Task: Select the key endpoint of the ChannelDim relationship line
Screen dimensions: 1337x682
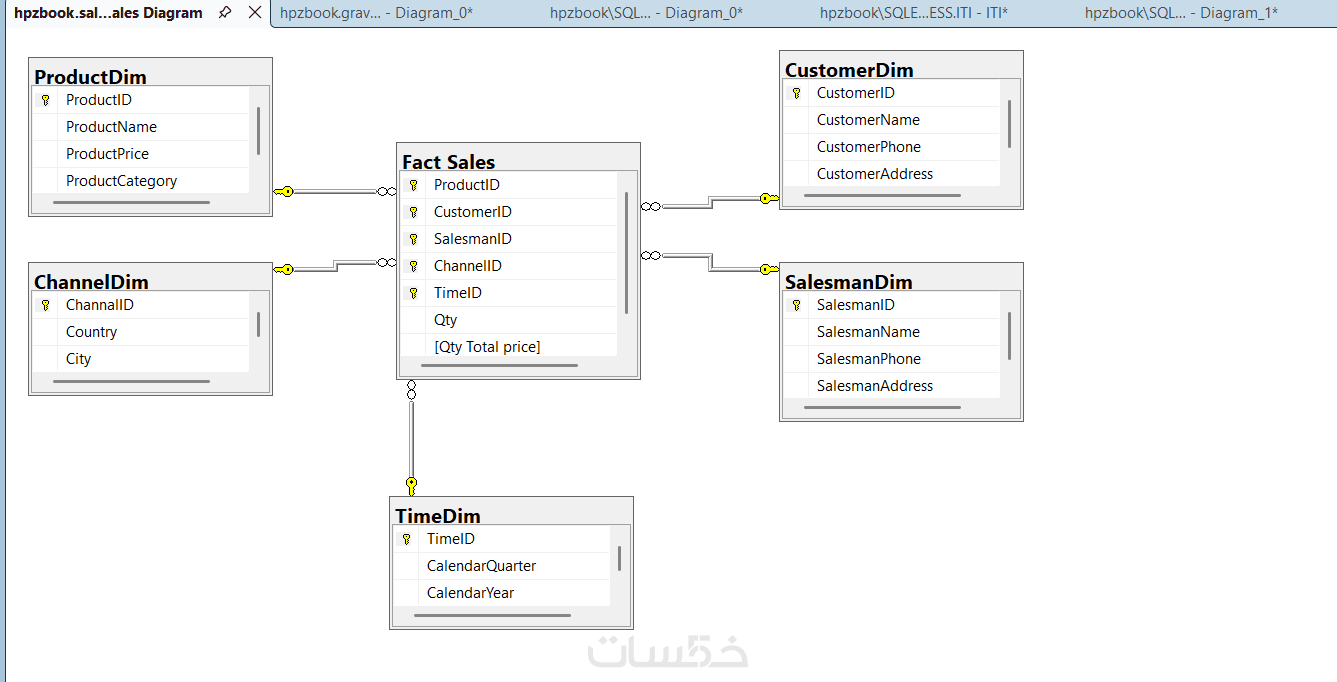Action: (284, 269)
